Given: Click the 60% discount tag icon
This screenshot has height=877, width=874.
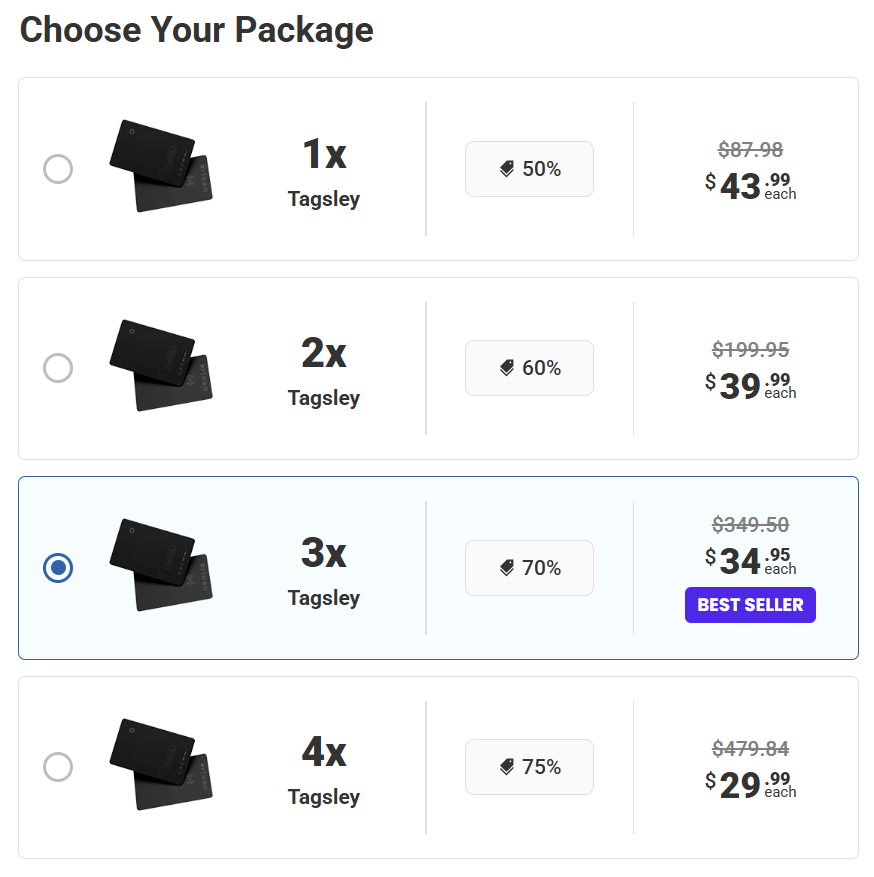Looking at the screenshot, I should [507, 369].
